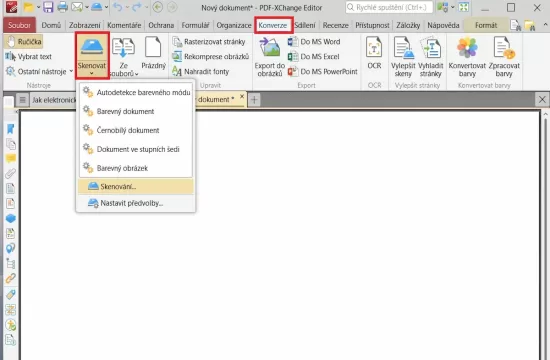The width and height of the screenshot is (550, 360).
Task: Open dropdown arrow next to quick toolbar scanner icon
Action: (x=106, y=7)
